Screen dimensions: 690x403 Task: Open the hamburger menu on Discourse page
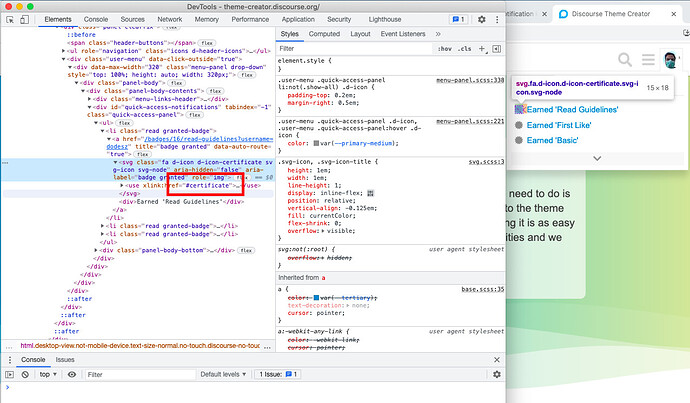point(648,59)
